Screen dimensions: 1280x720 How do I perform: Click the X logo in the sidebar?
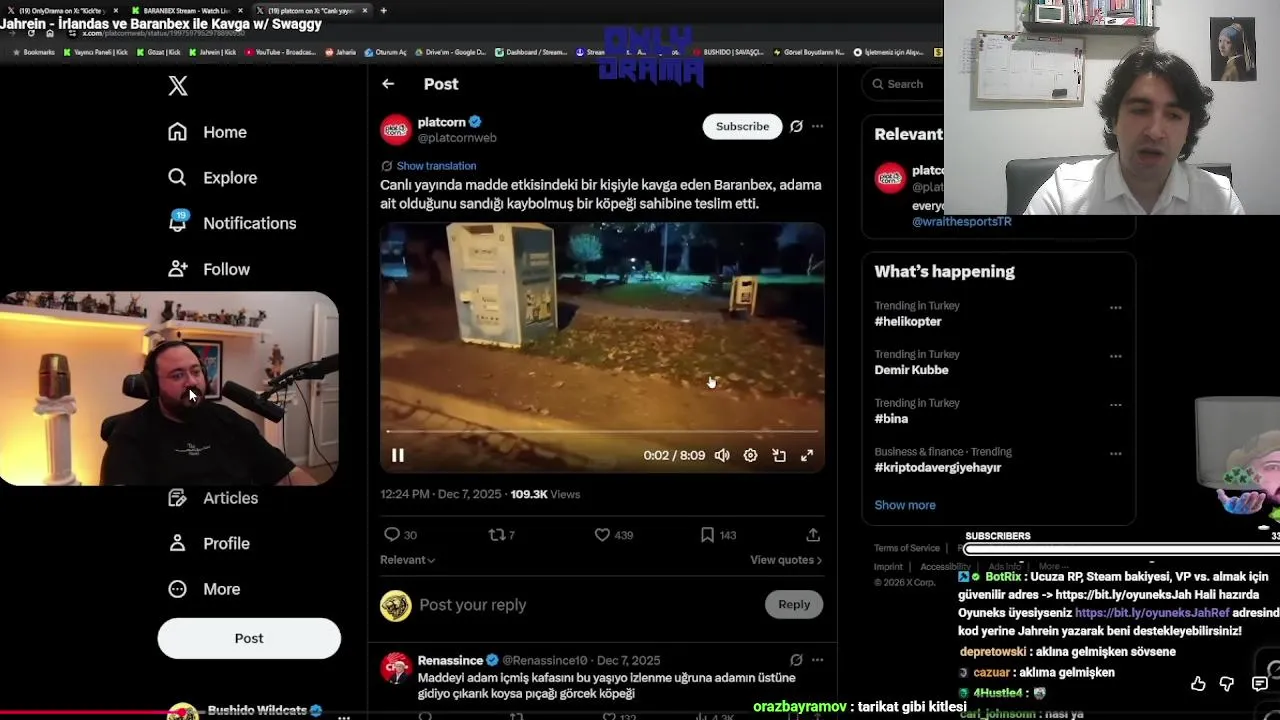point(178,86)
